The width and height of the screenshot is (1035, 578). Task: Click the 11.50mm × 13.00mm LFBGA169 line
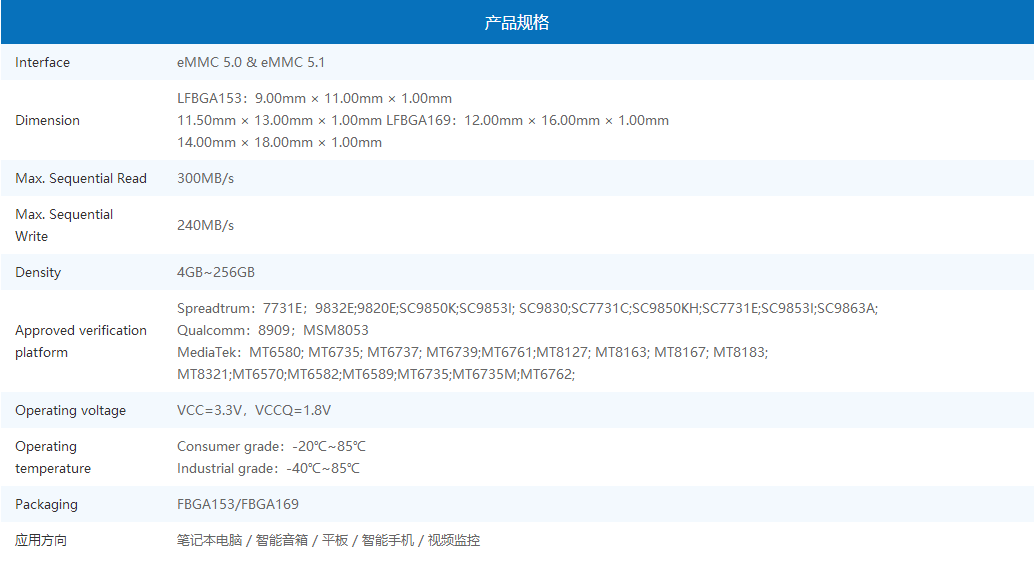[423, 121]
